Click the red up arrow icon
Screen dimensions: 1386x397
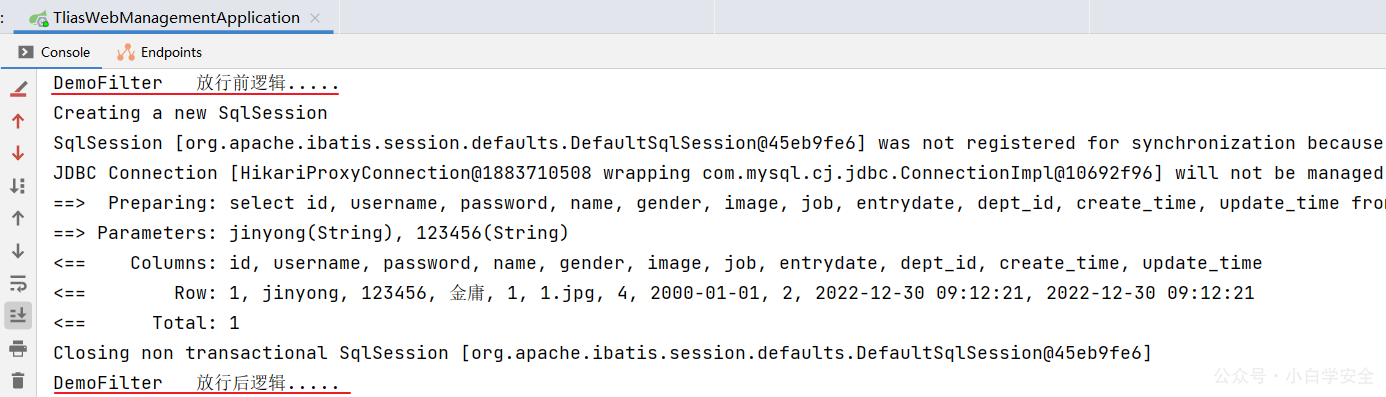point(18,121)
